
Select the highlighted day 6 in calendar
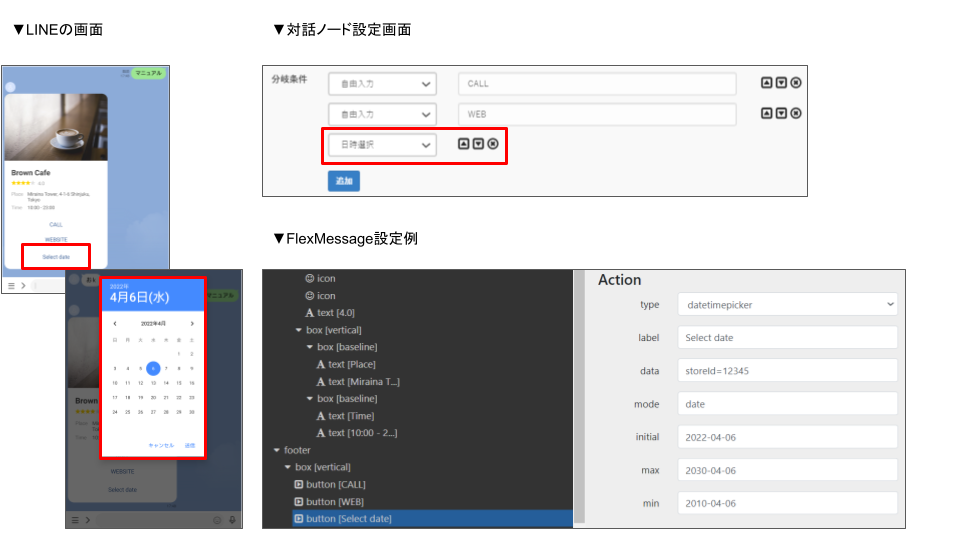pyautogui.click(x=153, y=367)
